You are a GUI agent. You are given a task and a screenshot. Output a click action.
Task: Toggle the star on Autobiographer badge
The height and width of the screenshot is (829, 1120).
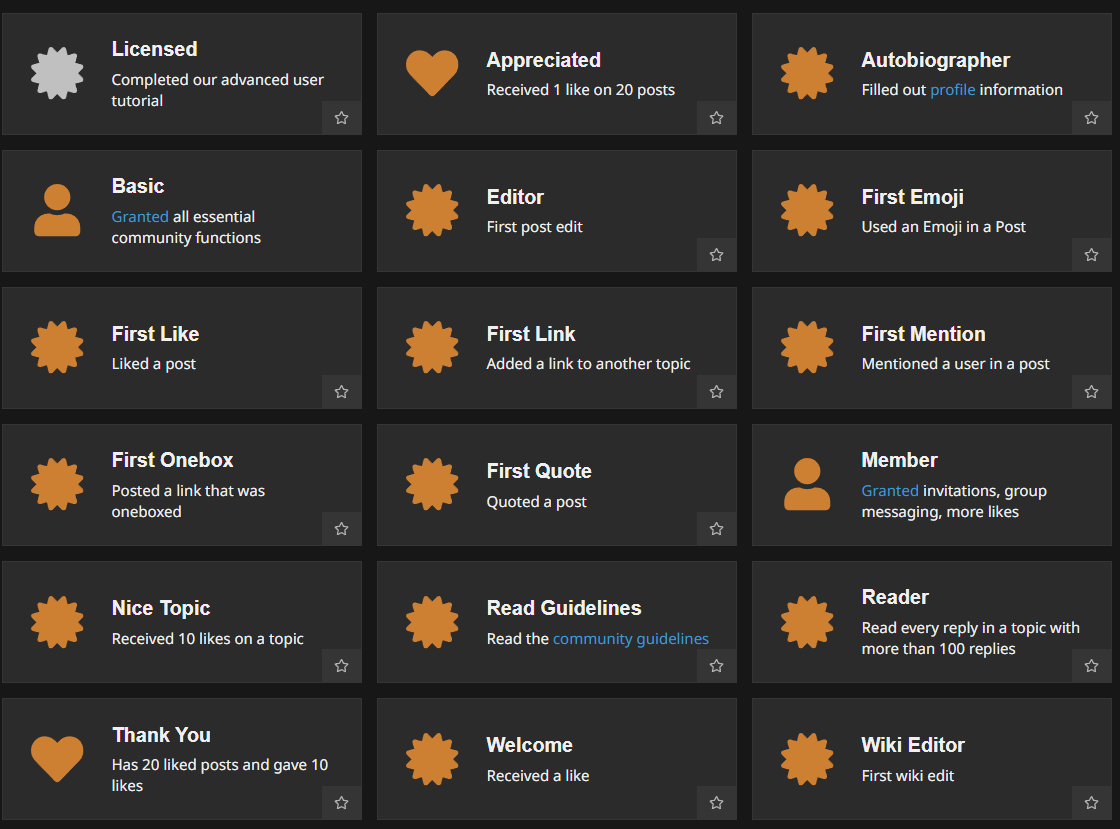tap(1091, 118)
